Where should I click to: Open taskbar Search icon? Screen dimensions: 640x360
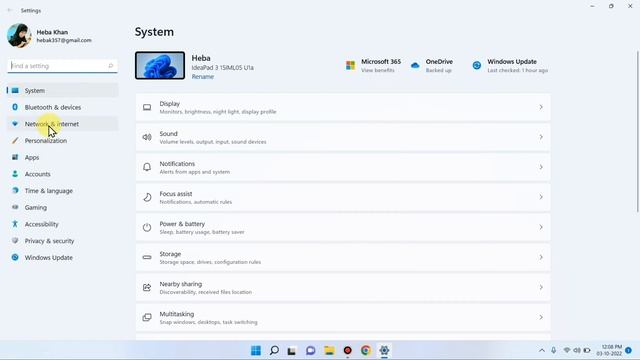(274, 350)
